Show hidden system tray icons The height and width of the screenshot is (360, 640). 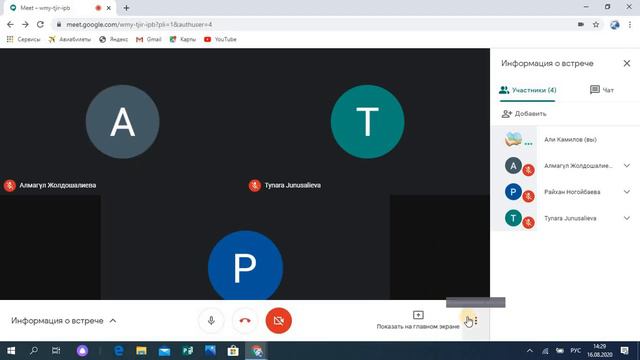pyautogui.click(x=529, y=351)
